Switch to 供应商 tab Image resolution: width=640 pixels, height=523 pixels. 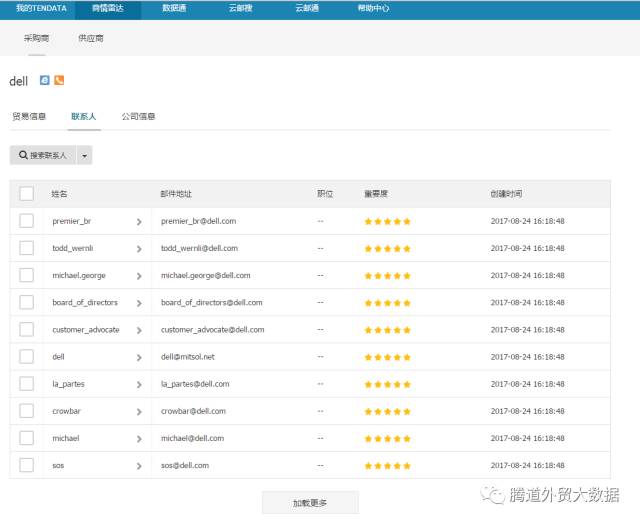[x=91, y=38]
